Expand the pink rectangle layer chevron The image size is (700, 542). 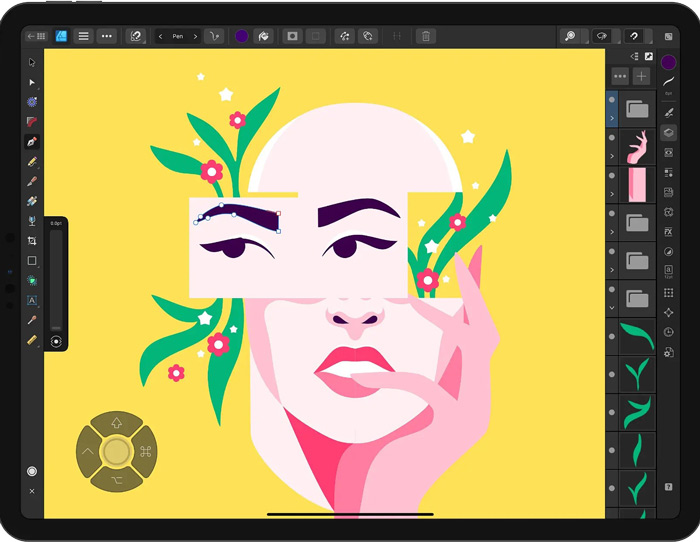coord(612,194)
